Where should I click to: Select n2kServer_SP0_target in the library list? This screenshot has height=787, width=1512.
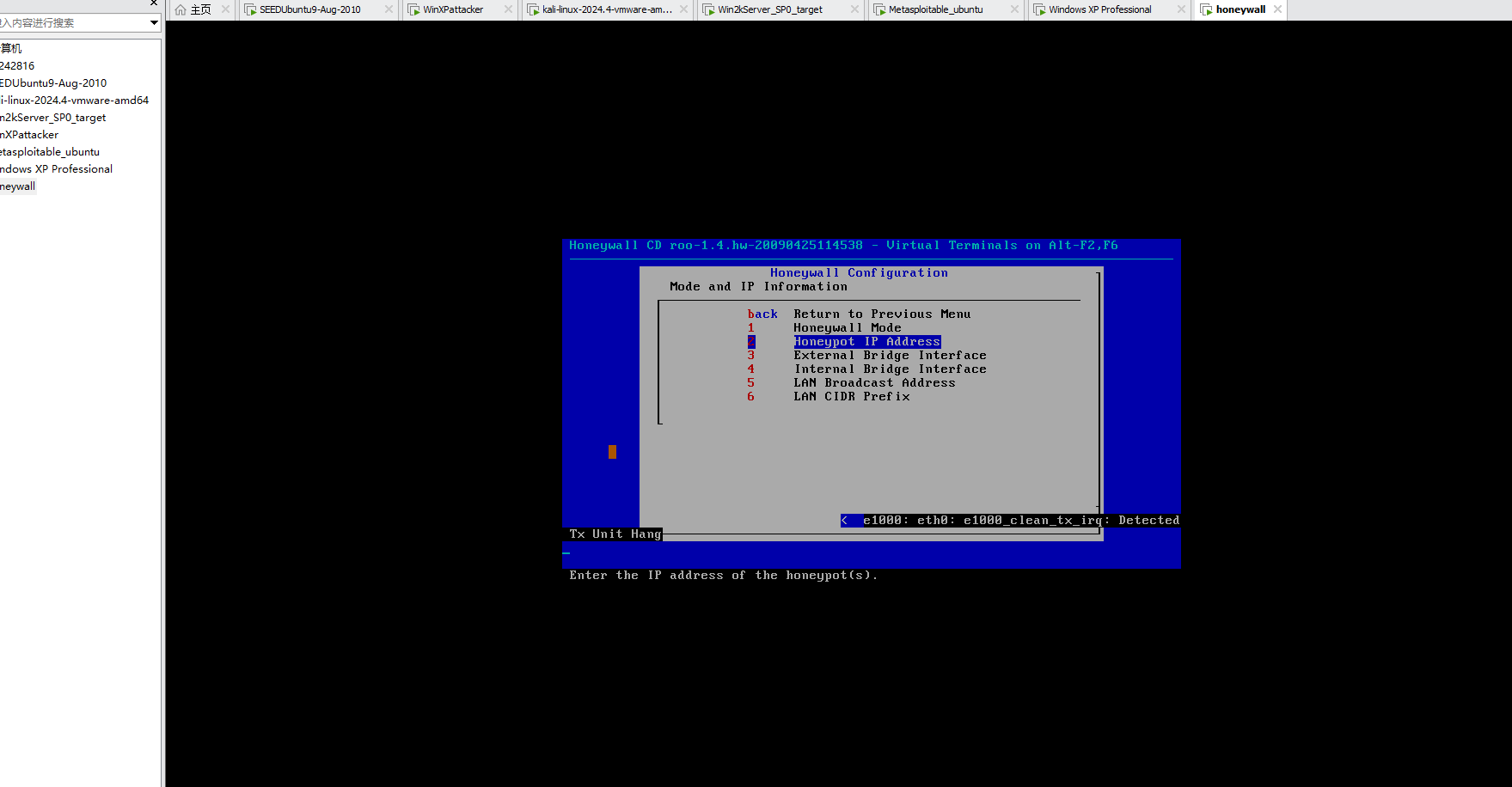(x=53, y=118)
